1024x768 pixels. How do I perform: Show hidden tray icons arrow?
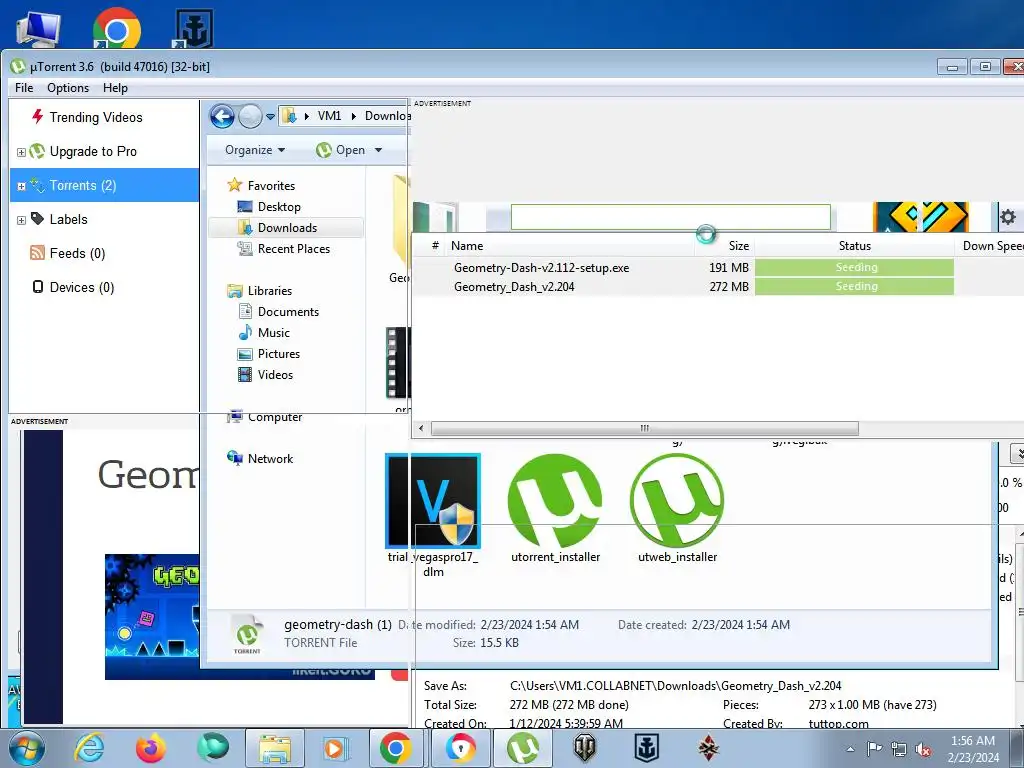[850, 749]
